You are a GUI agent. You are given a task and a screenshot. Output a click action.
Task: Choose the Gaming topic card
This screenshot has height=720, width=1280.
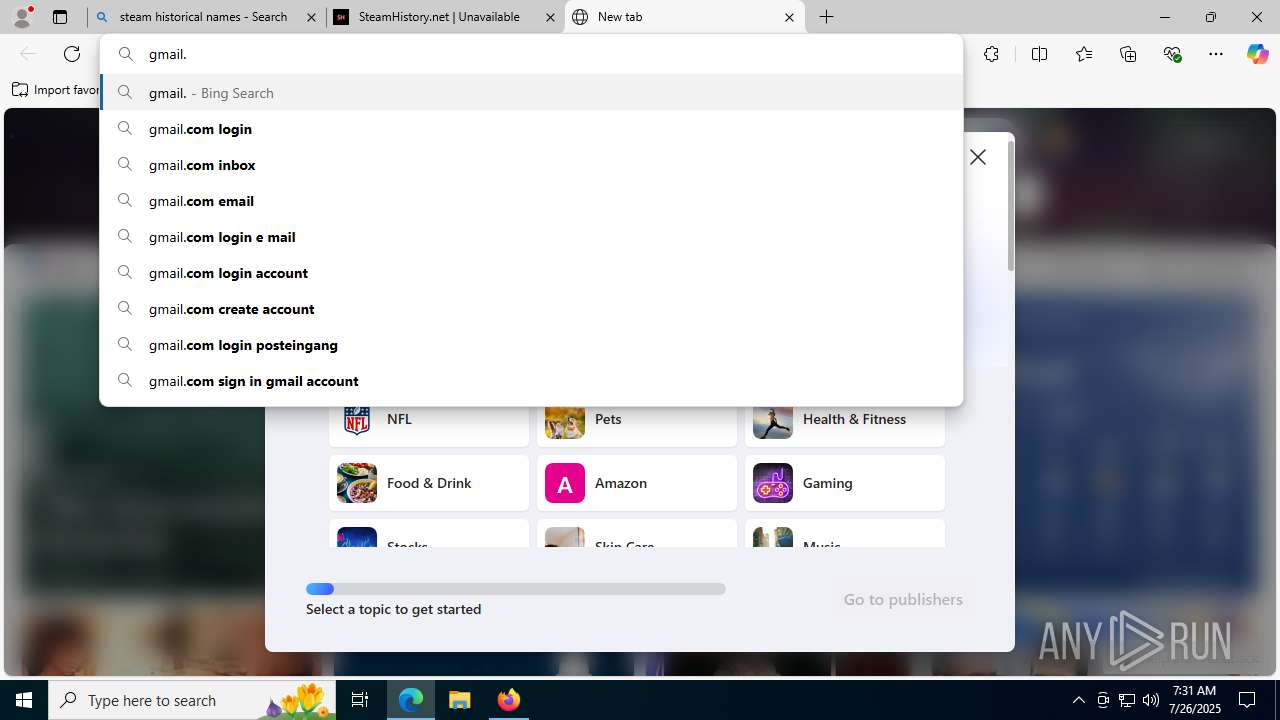845,483
